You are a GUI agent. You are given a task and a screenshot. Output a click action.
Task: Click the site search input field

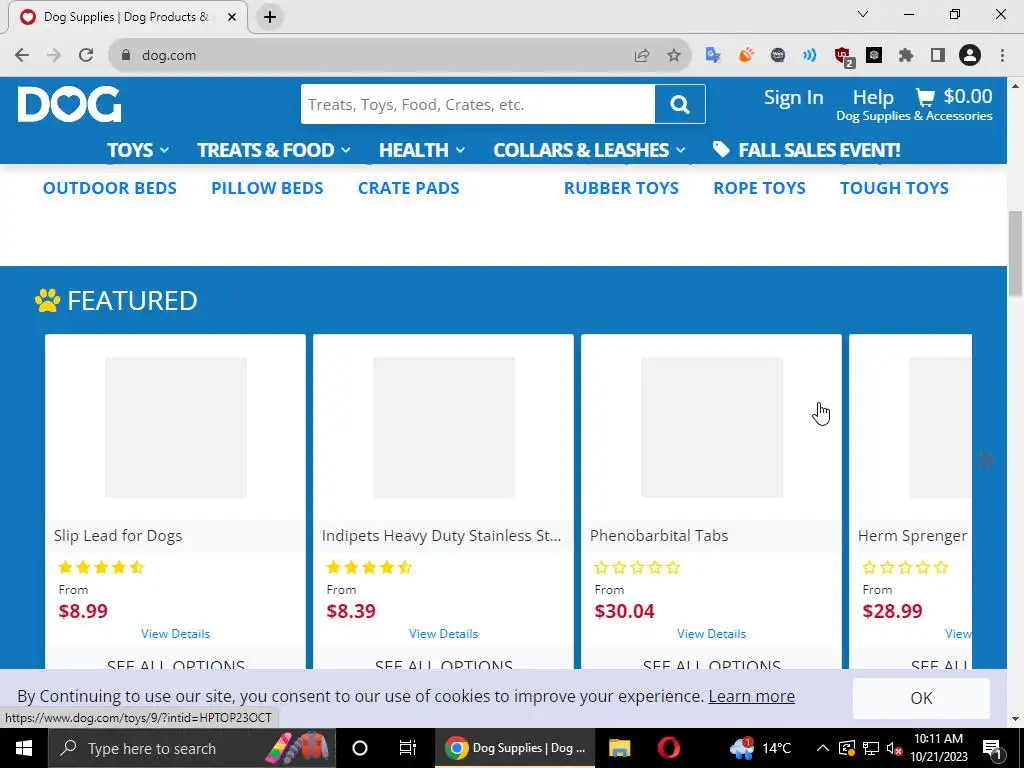point(478,104)
